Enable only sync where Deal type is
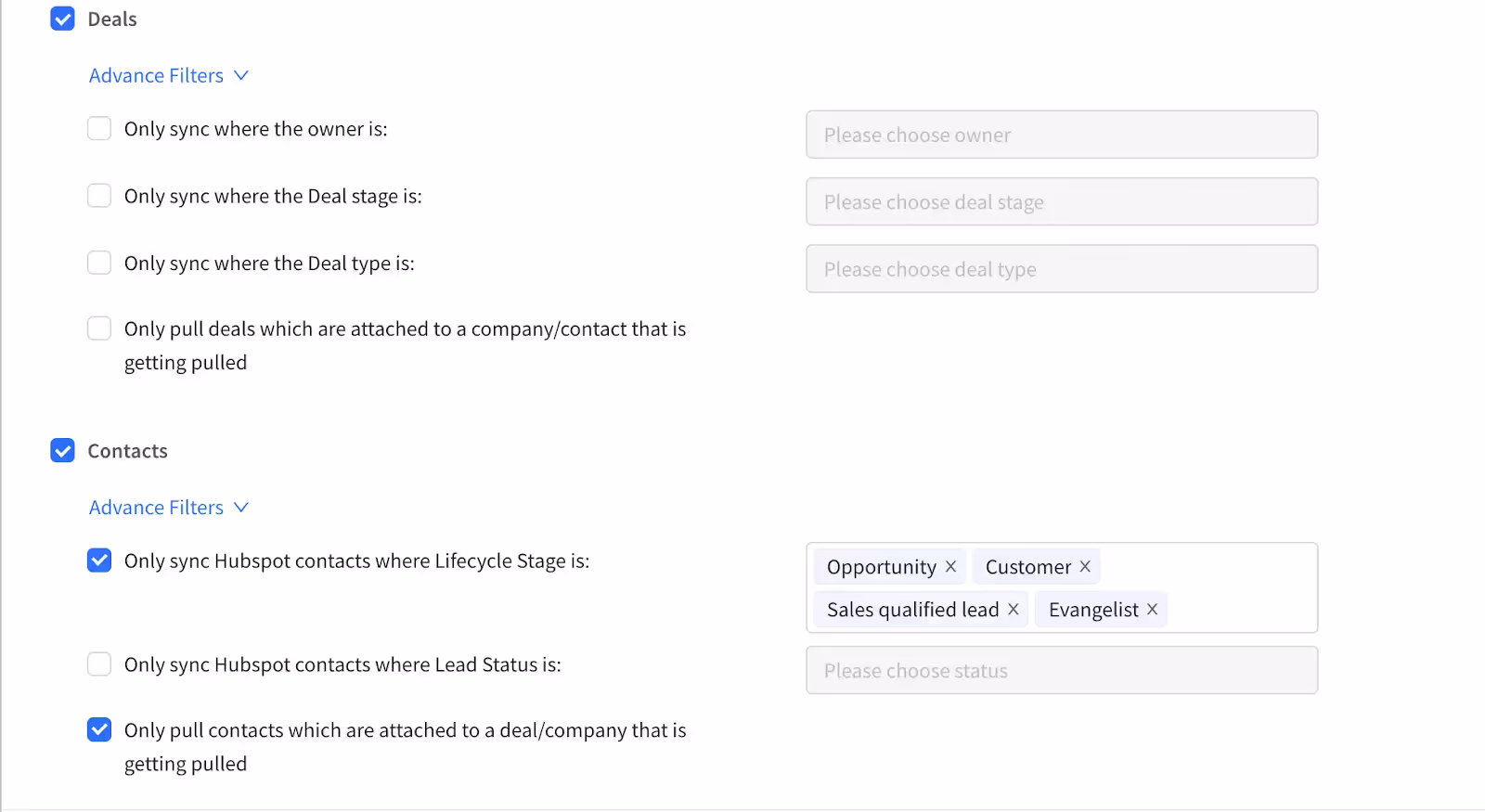This screenshot has height=812, width=1485. pos(99,263)
